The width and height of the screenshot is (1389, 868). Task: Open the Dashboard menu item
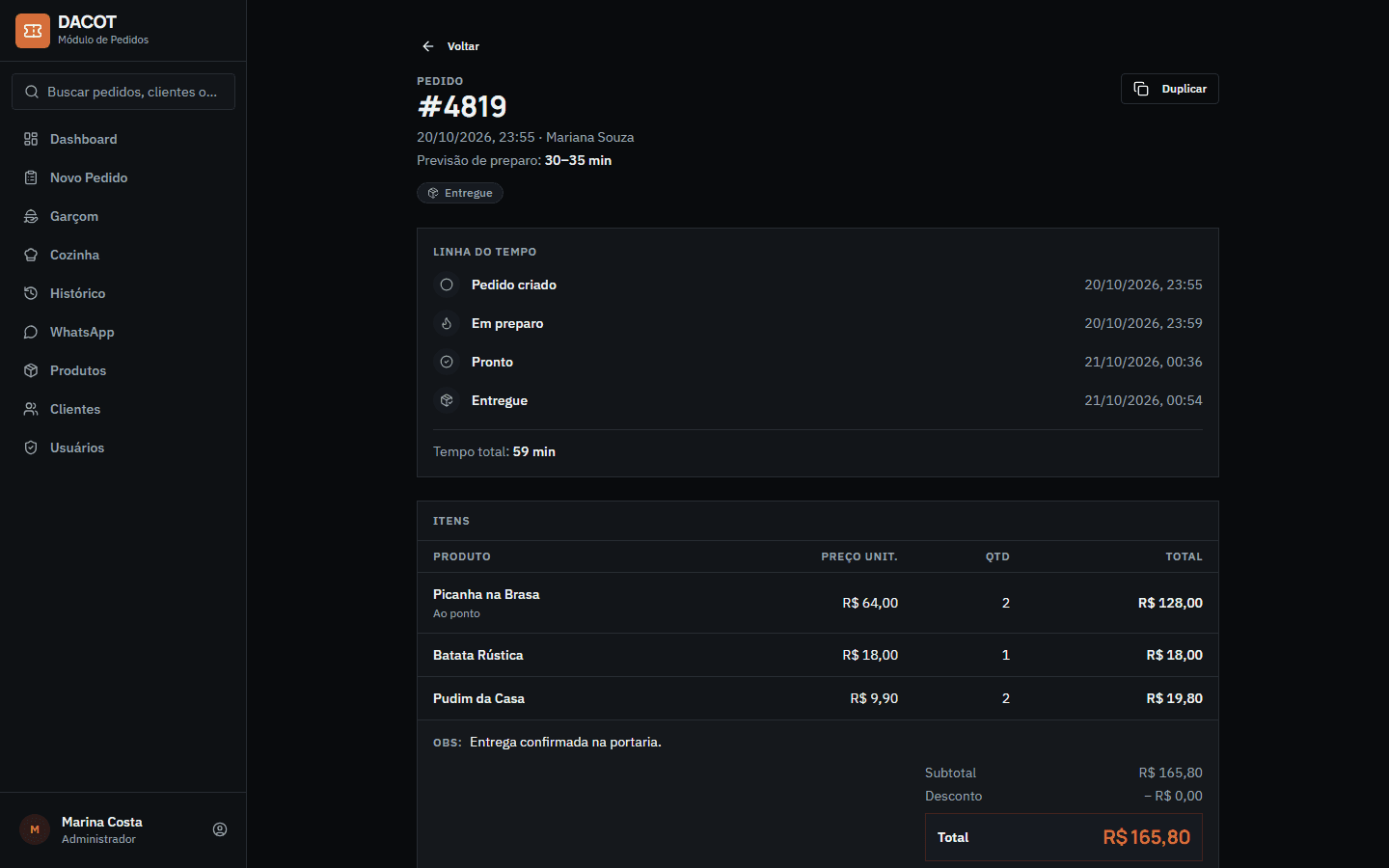(123, 139)
